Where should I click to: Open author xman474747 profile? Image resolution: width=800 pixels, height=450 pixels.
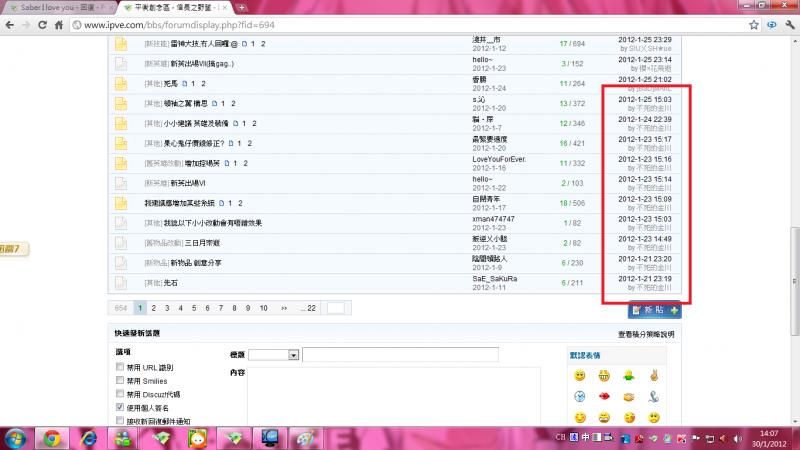(x=493, y=219)
